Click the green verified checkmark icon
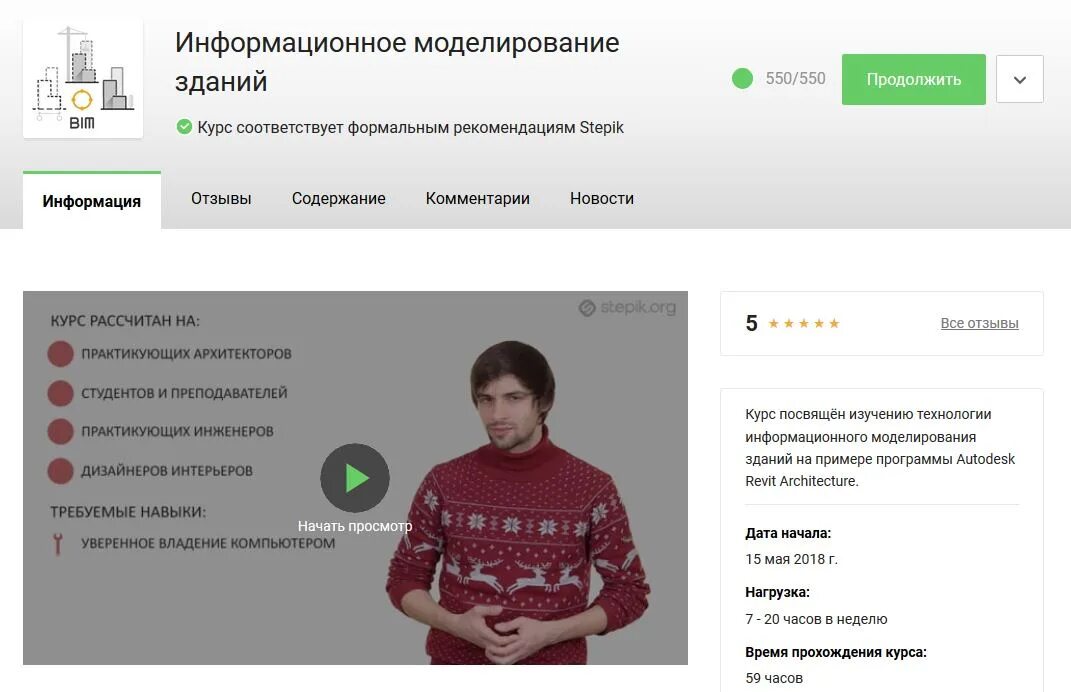The image size is (1071, 692). pos(184,127)
